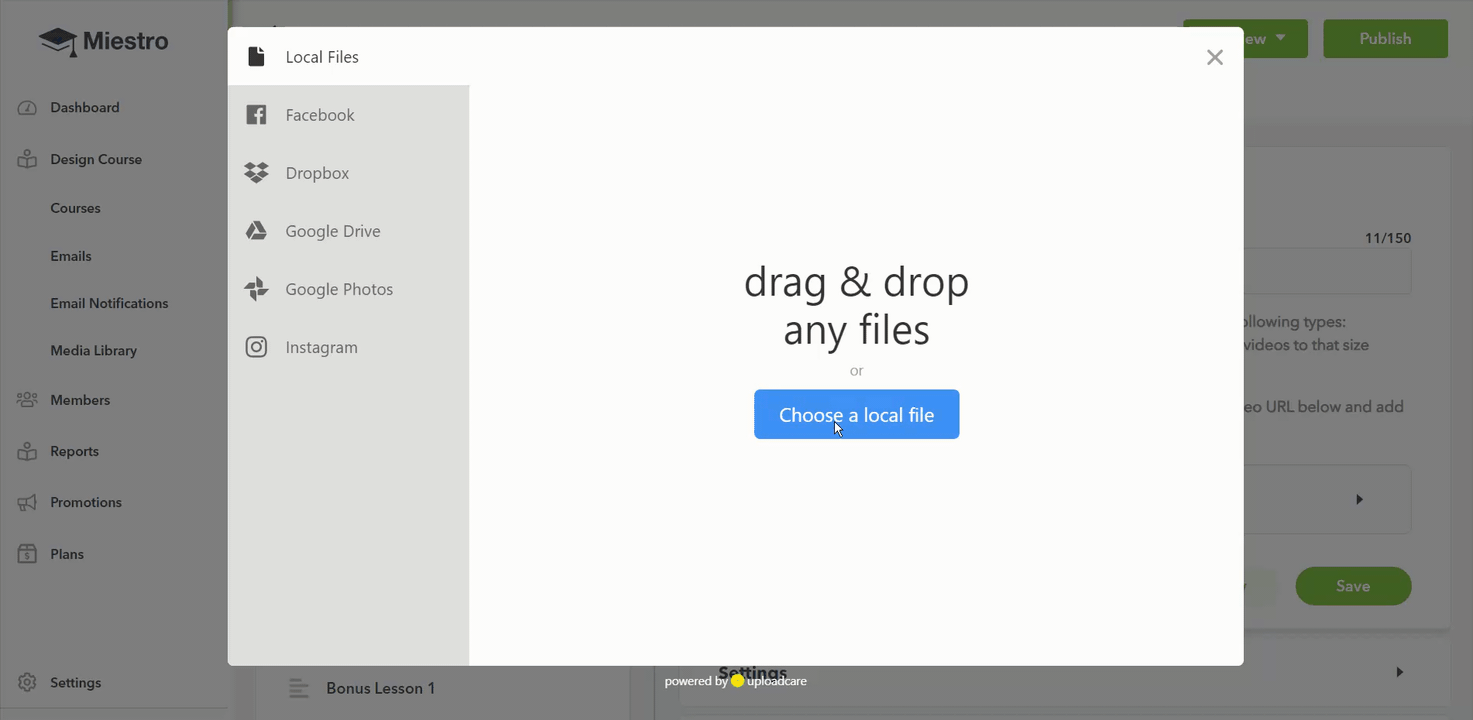This screenshot has height=720, width=1473.
Task: Click the Design Course book icon
Action: click(27, 159)
